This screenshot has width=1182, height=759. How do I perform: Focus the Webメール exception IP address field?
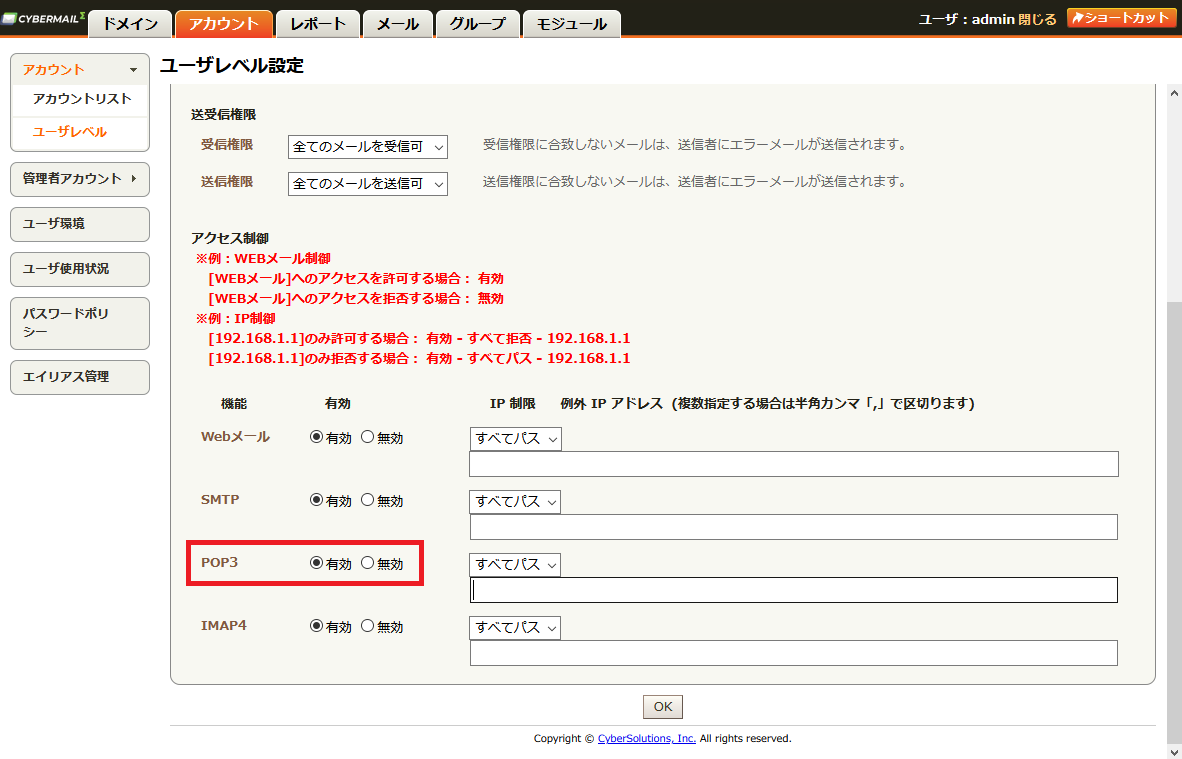pyautogui.click(x=794, y=464)
